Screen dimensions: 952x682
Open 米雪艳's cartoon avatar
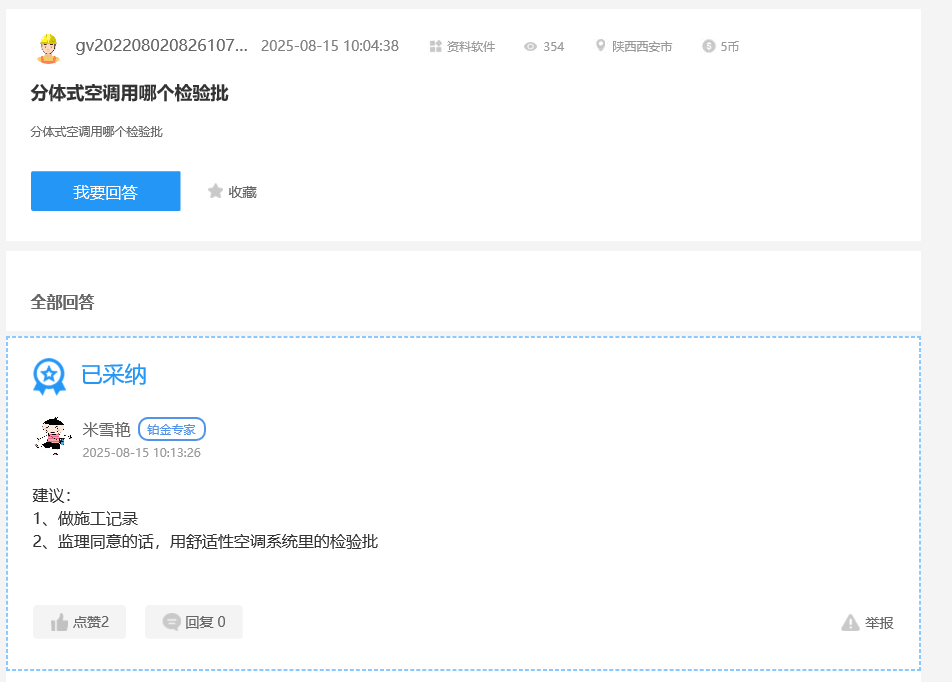coord(53,435)
